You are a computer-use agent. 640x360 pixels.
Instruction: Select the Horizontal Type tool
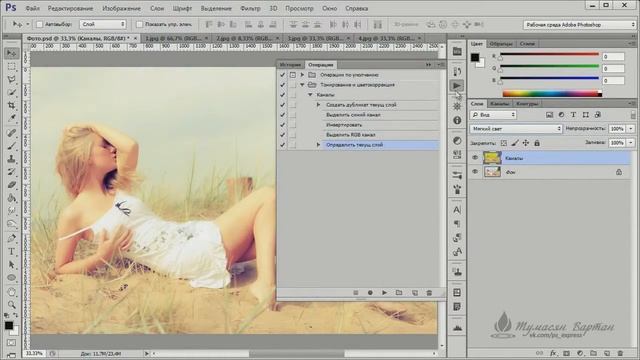click(x=11, y=251)
